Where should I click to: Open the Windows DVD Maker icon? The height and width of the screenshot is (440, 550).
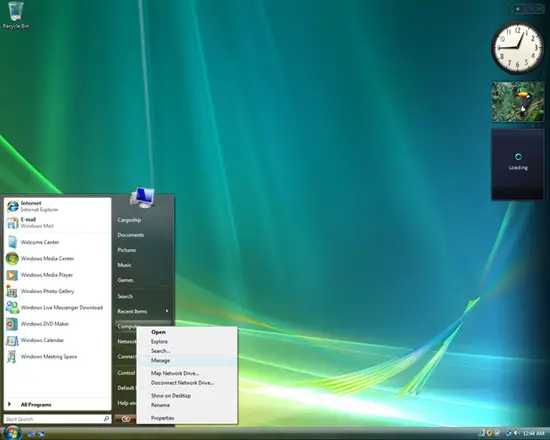[x=12, y=324]
